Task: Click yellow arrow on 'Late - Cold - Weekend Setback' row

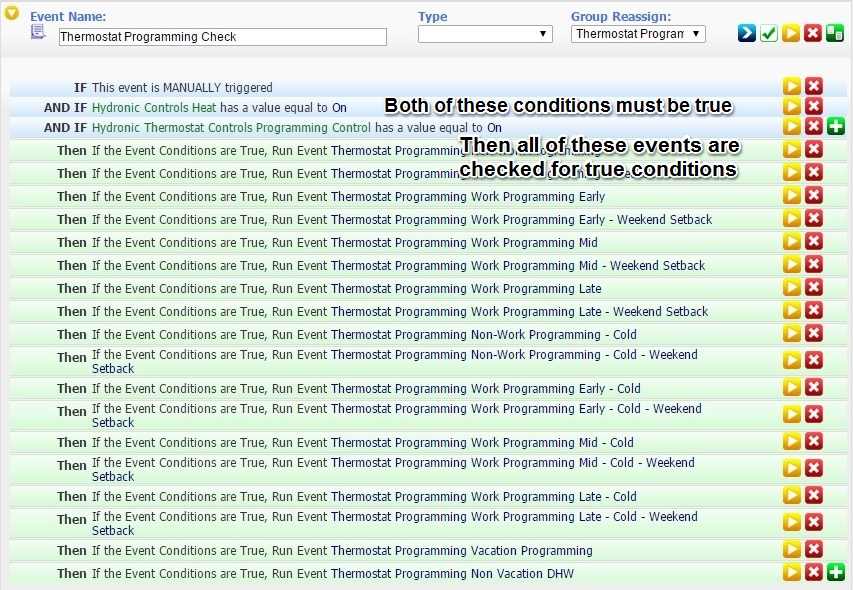Action: click(x=792, y=522)
